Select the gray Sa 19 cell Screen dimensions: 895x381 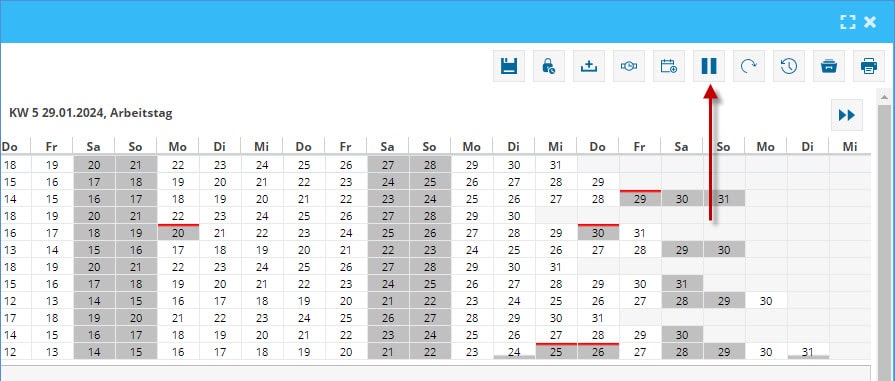click(x=94, y=317)
